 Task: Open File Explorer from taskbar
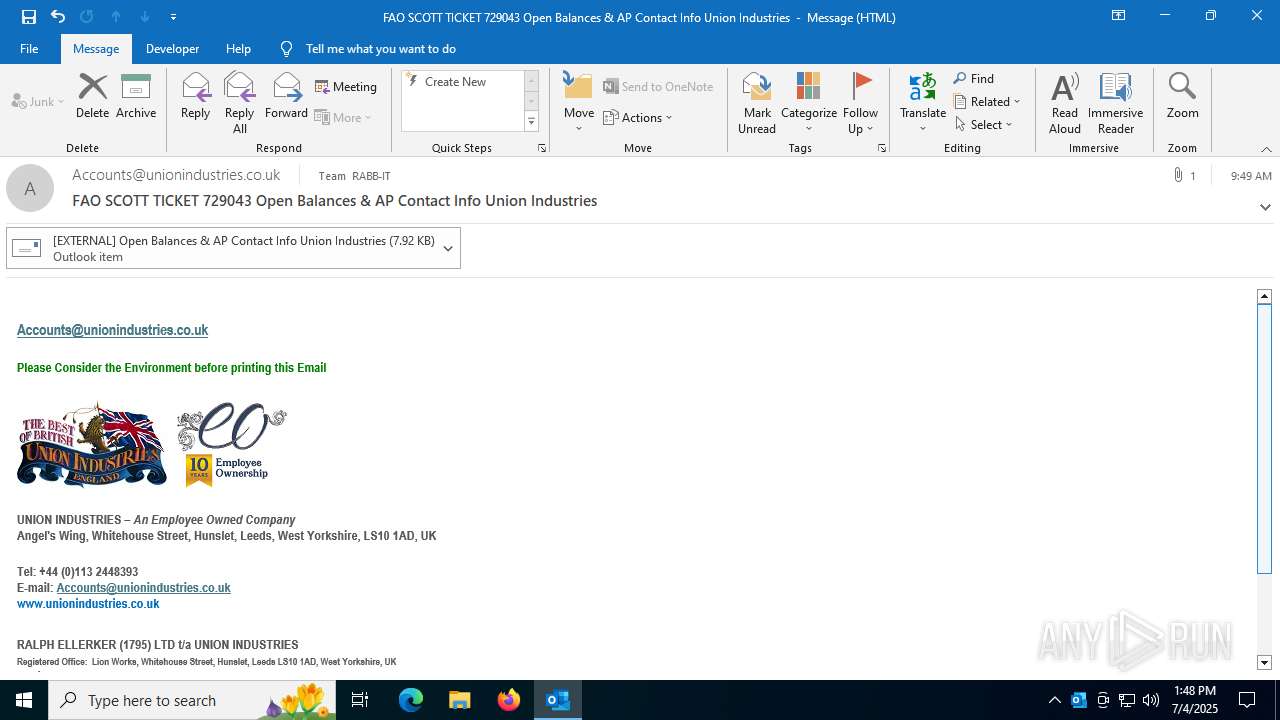click(x=460, y=700)
